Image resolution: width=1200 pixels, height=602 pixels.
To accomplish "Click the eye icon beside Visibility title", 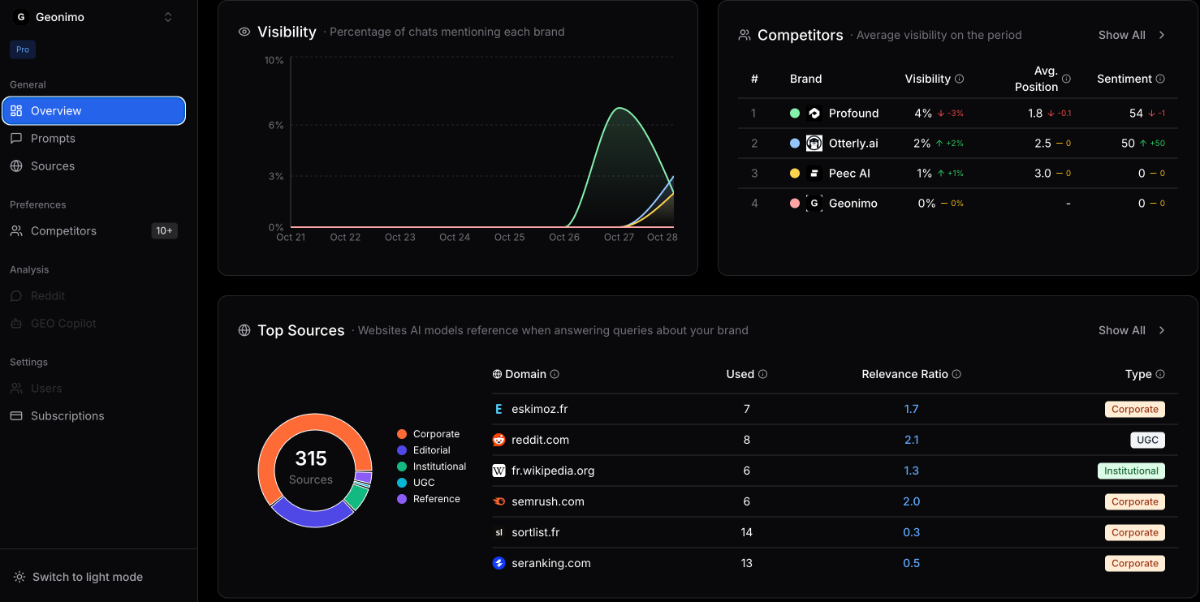I will point(244,32).
